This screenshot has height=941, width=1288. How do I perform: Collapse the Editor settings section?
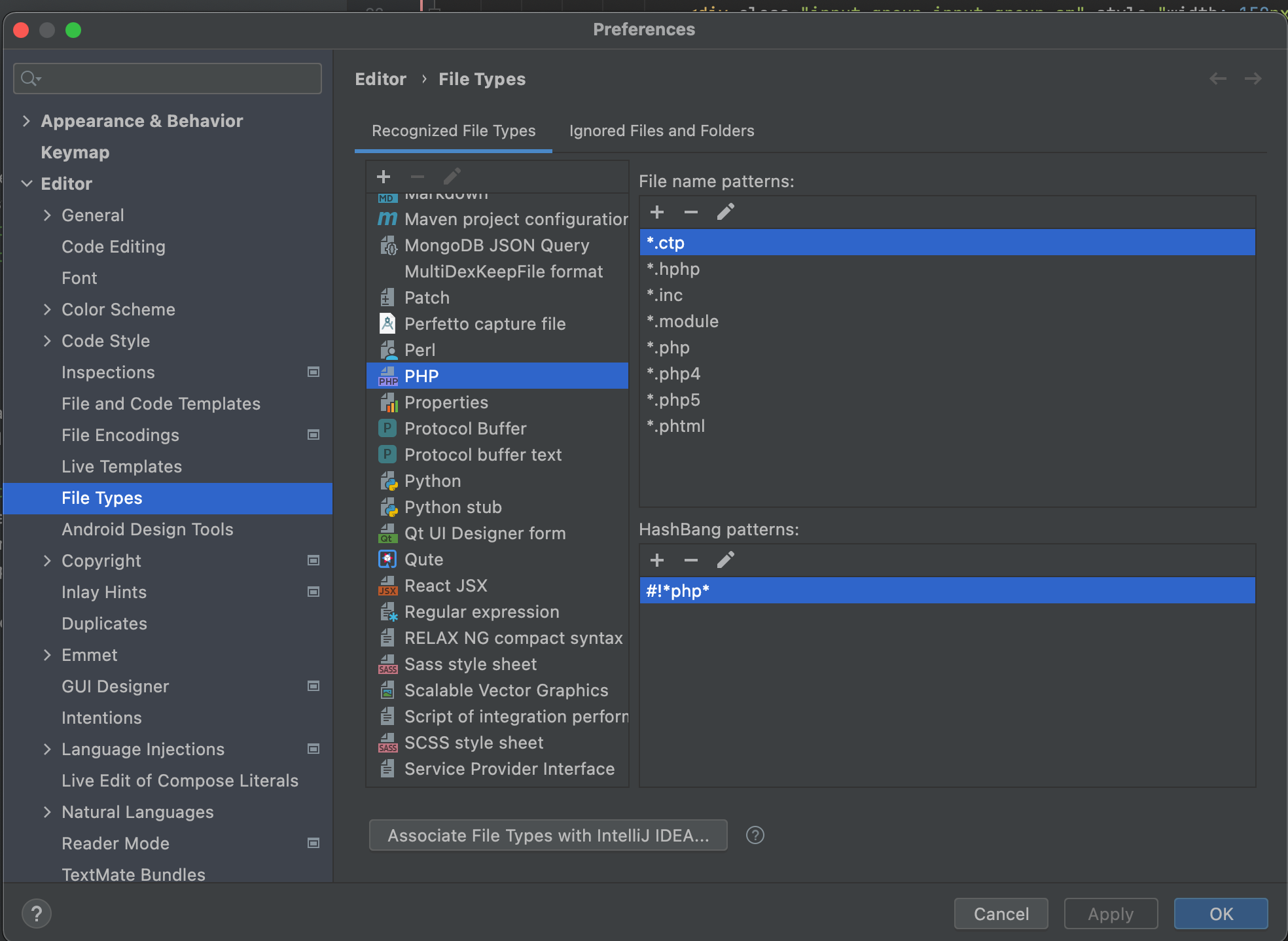coord(26,184)
